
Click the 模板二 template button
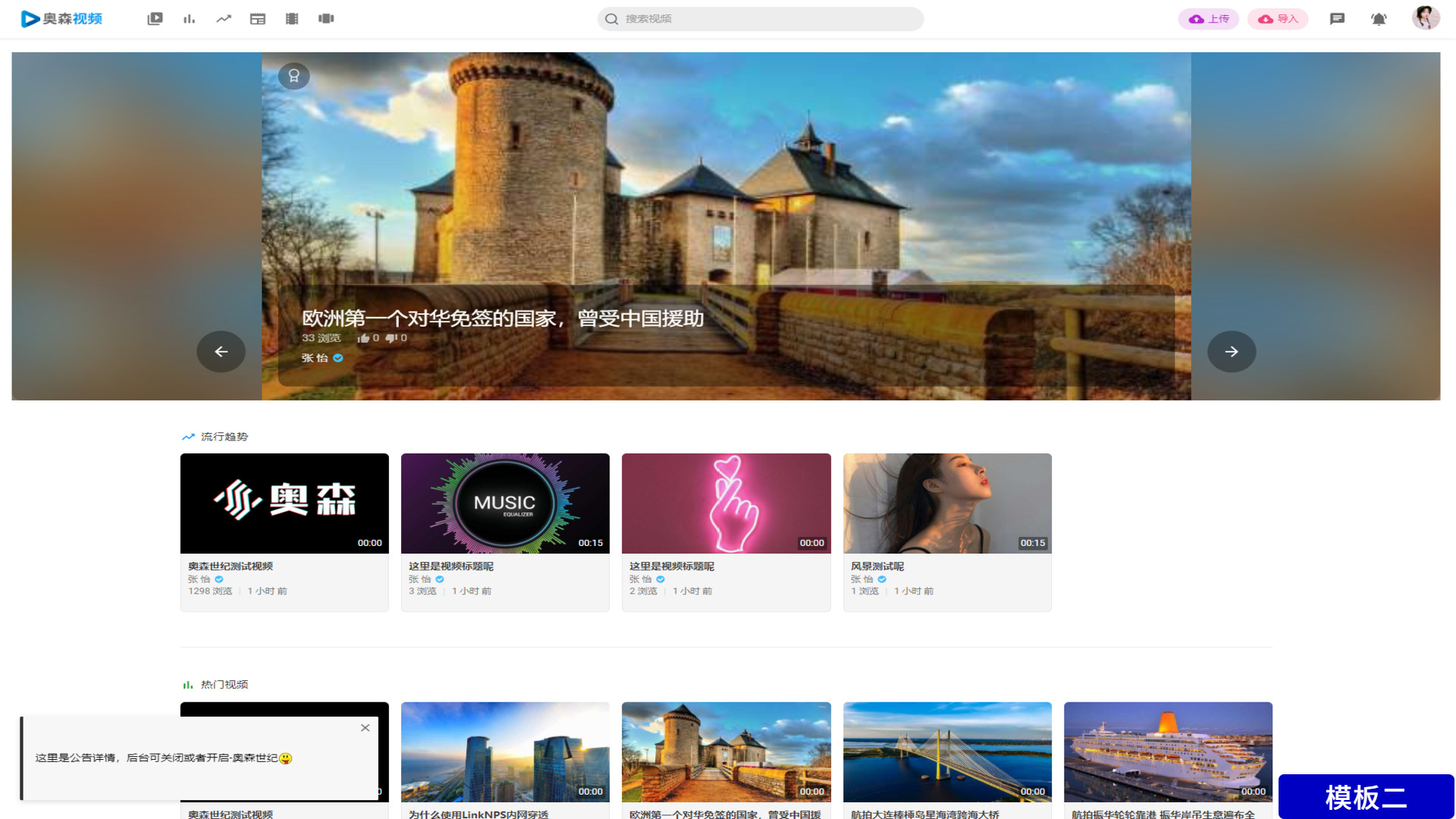(x=1365, y=797)
